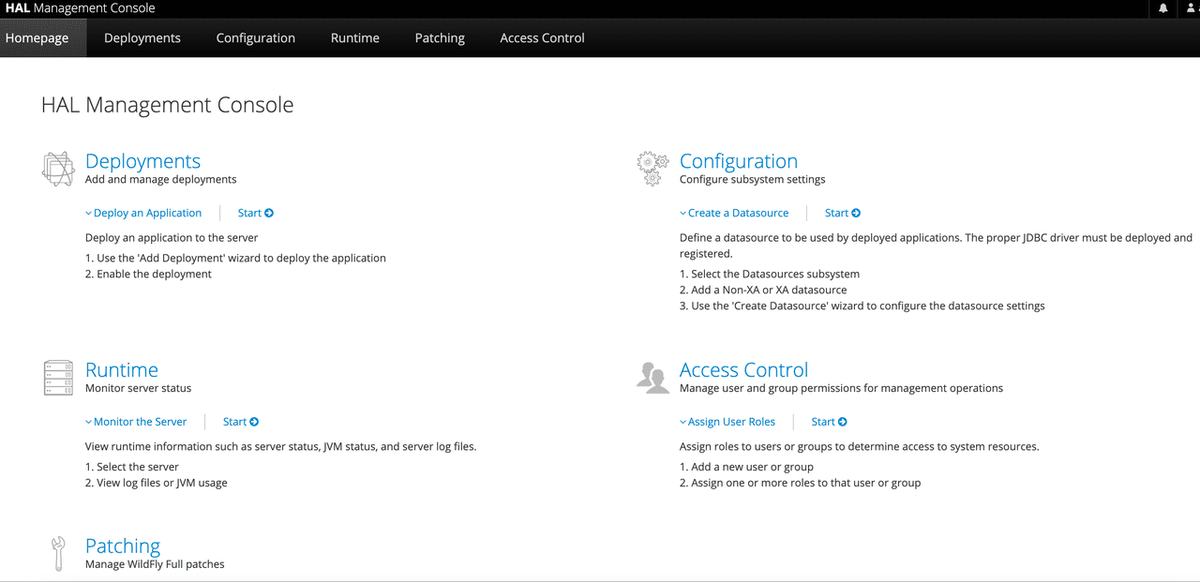Select the Access Control tab
The height and width of the screenshot is (582, 1200).
542,38
